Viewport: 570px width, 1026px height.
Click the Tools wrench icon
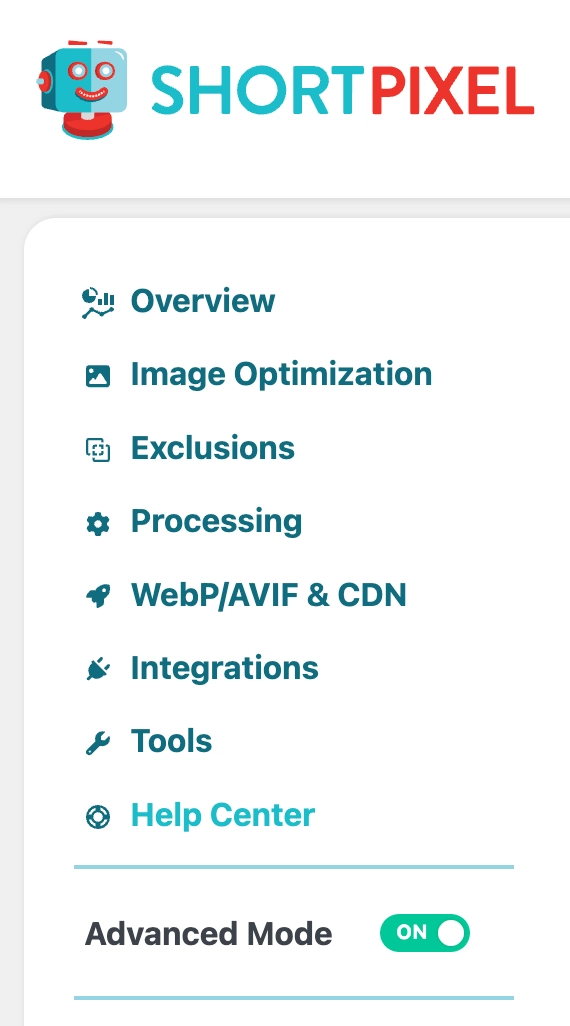tap(98, 743)
